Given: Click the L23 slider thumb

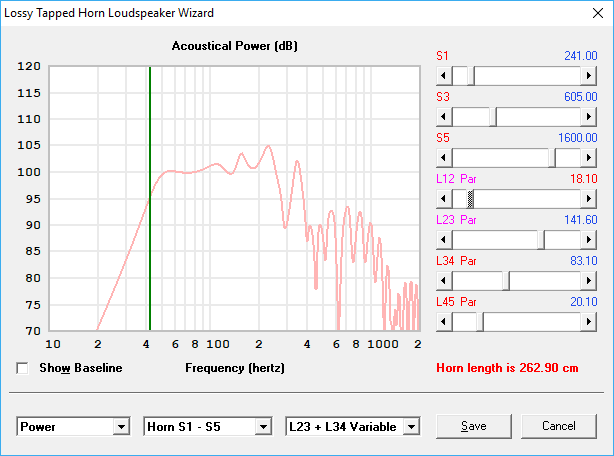Looking at the screenshot, I should pyautogui.click(x=541, y=239).
